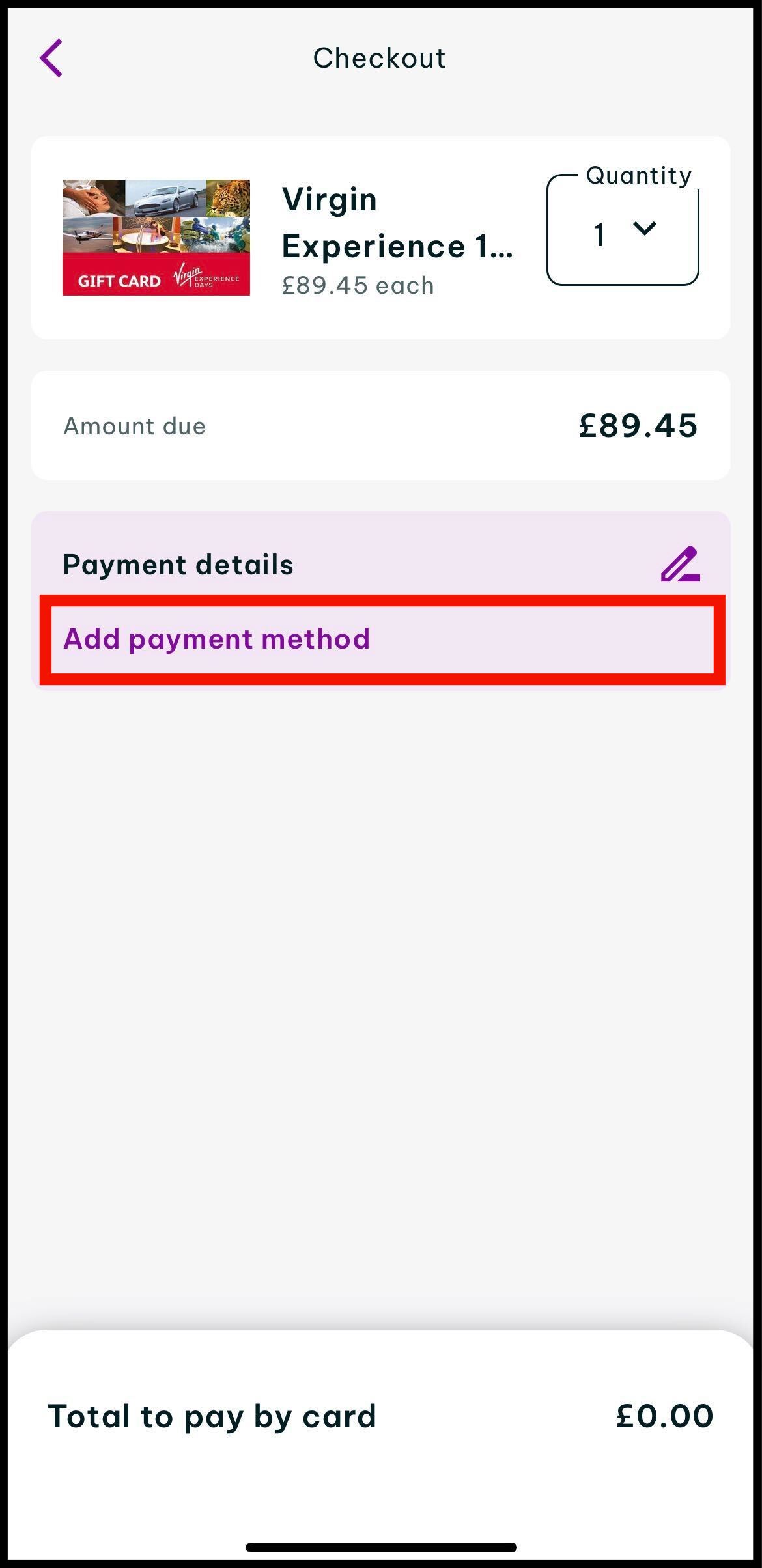Click the Checkout page title
Screen dimensions: 762x1568
click(x=380, y=58)
